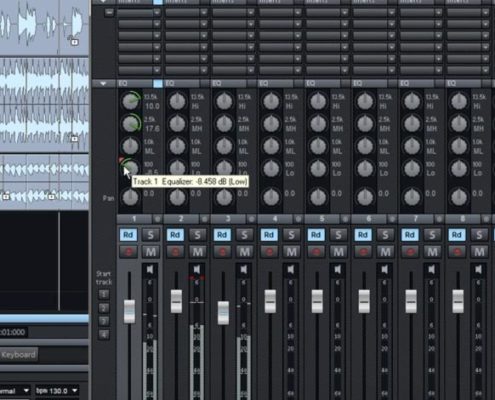
Task: Click the channel 5 number label
Action: pyautogui.click(x=322, y=219)
